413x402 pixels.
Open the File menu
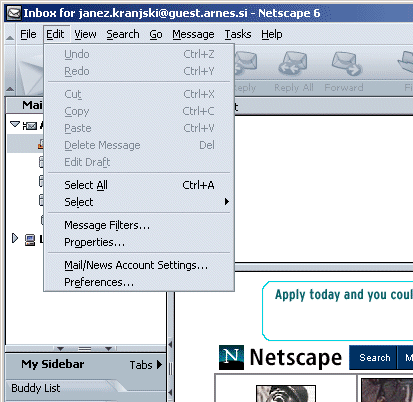28,34
